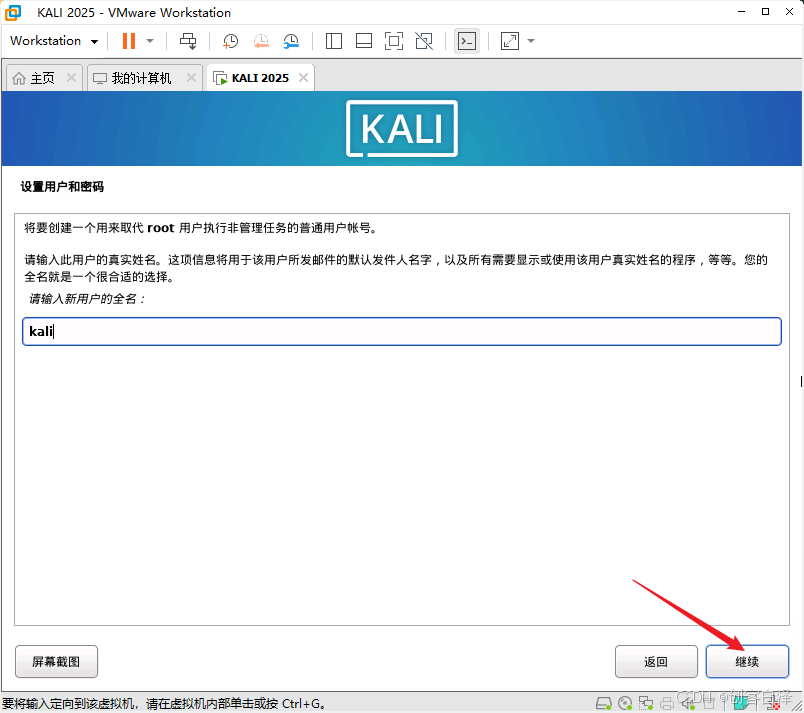Open the snapshot manager icon
Viewport: 804px width, 713px height.
coord(291,41)
